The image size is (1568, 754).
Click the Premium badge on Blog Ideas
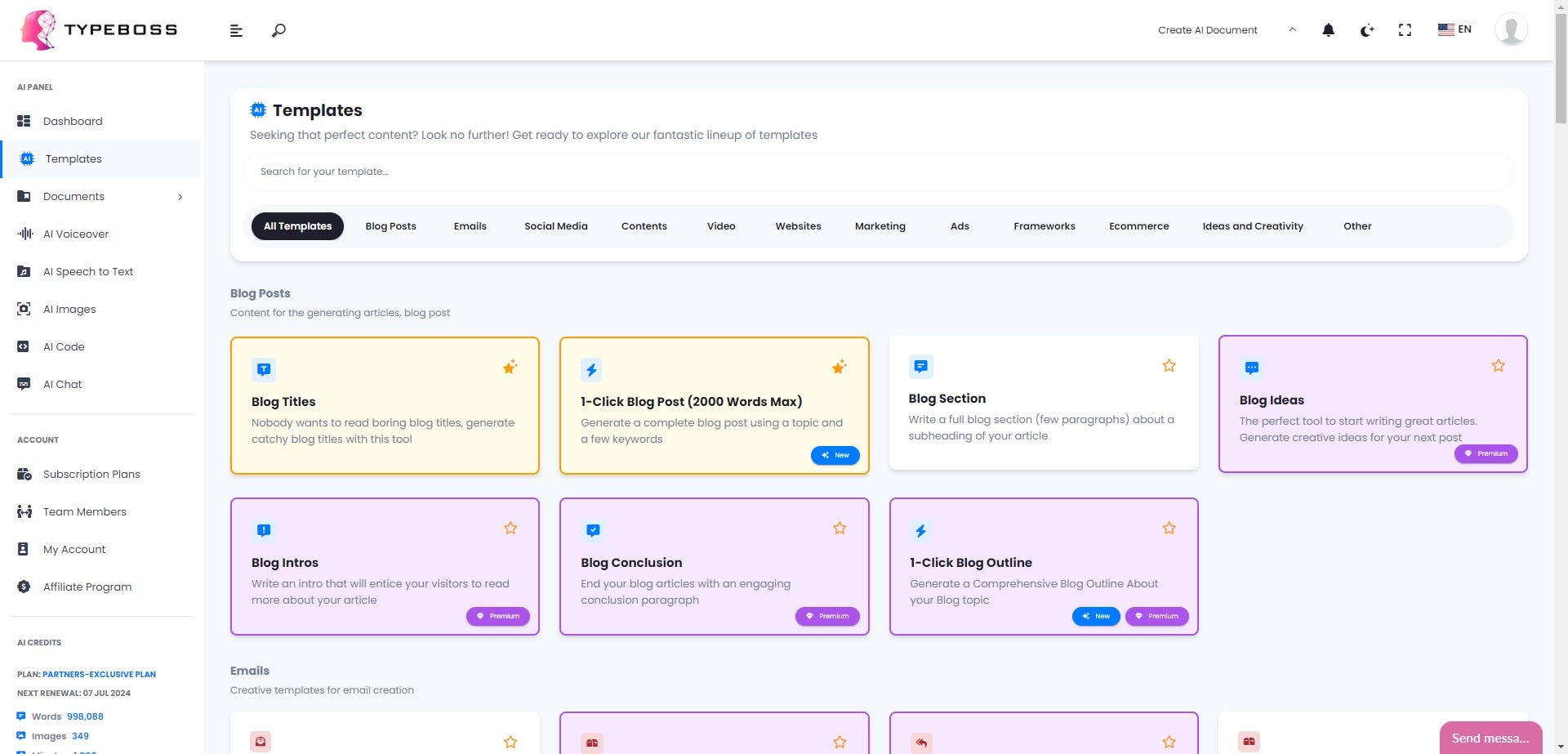pyautogui.click(x=1486, y=453)
